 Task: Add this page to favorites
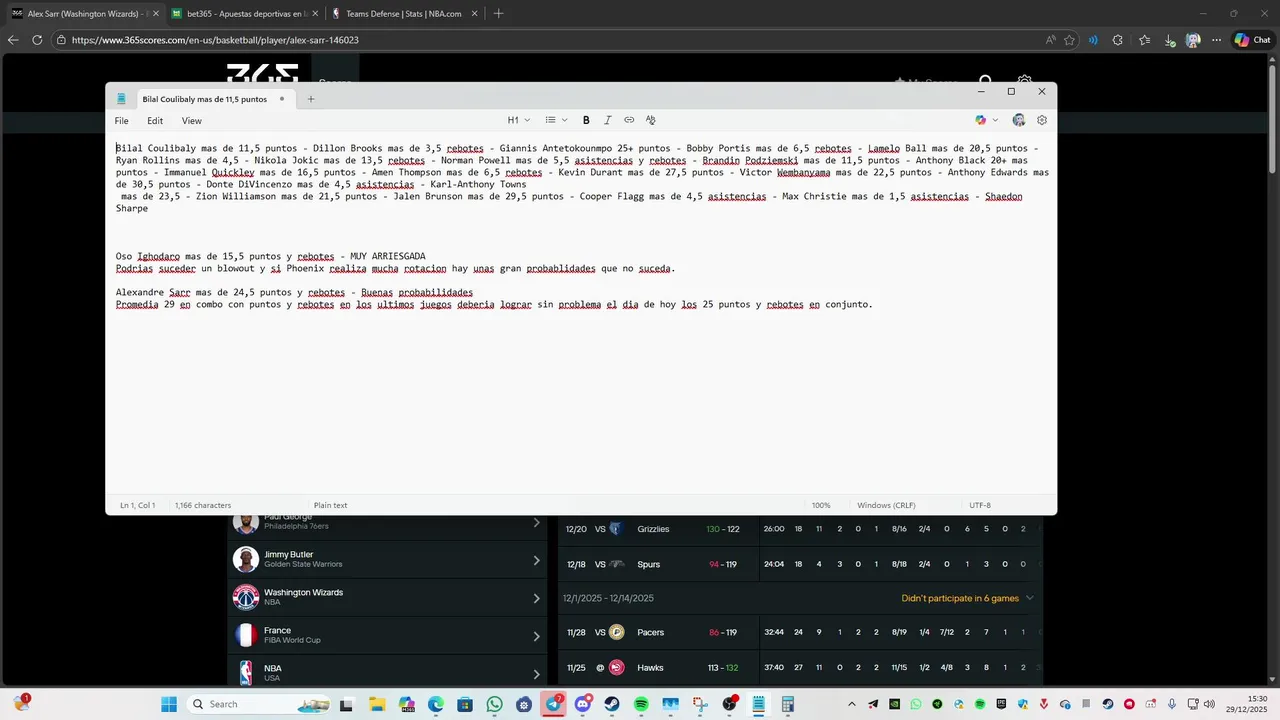click(1069, 40)
